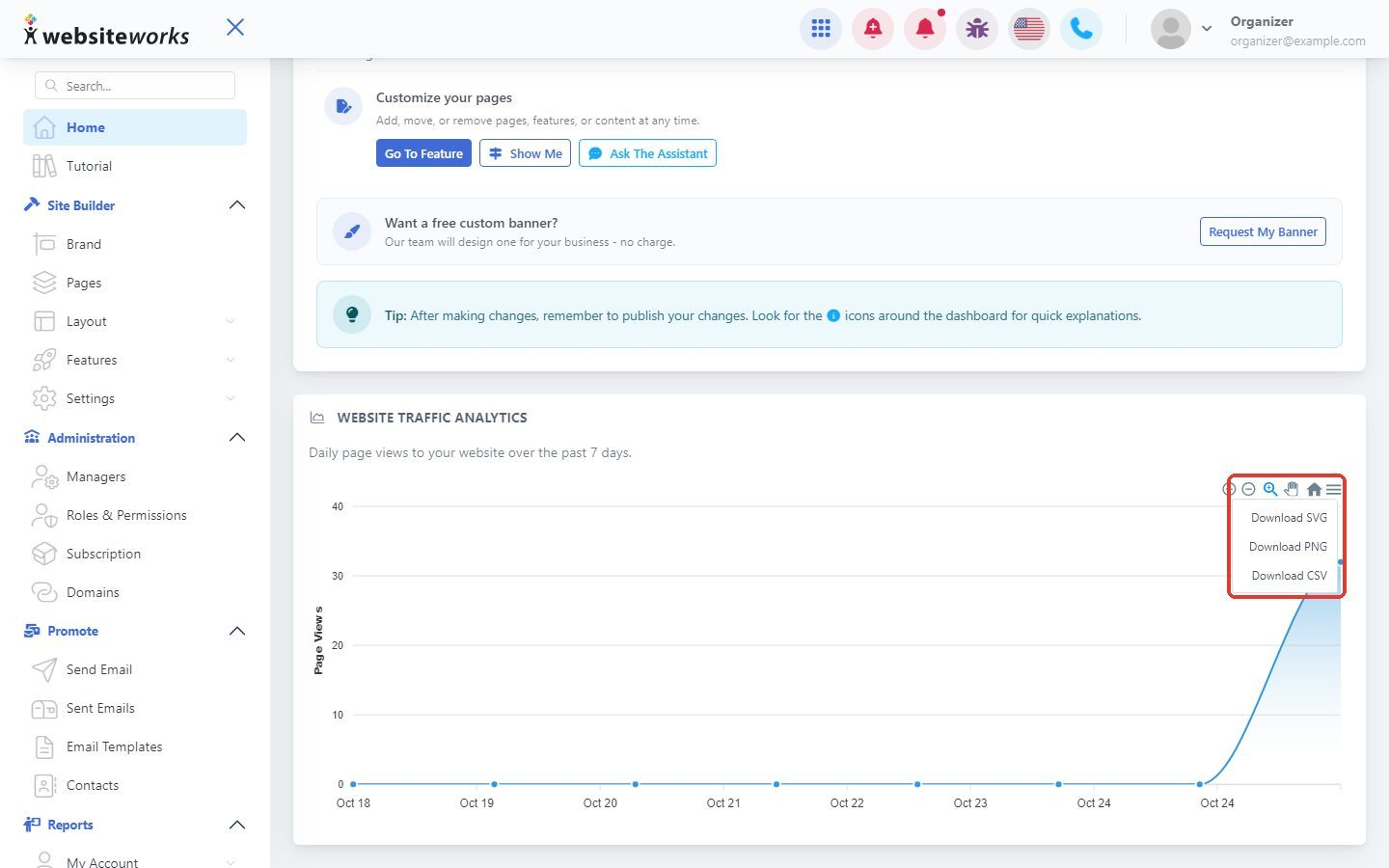Collapse the Promote section
The width and height of the screenshot is (1389, 868).
(237, 631)
